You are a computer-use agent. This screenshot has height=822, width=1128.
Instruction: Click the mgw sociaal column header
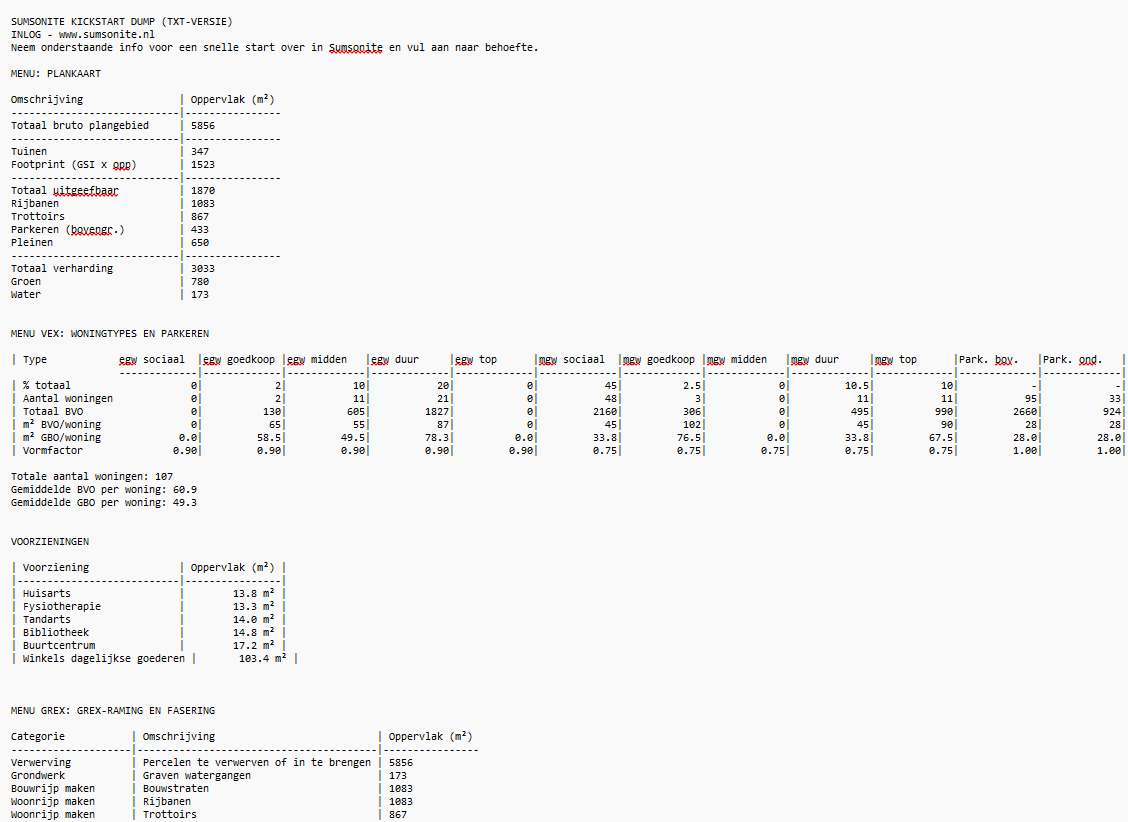pyautogui.click(x=572, y=359)
